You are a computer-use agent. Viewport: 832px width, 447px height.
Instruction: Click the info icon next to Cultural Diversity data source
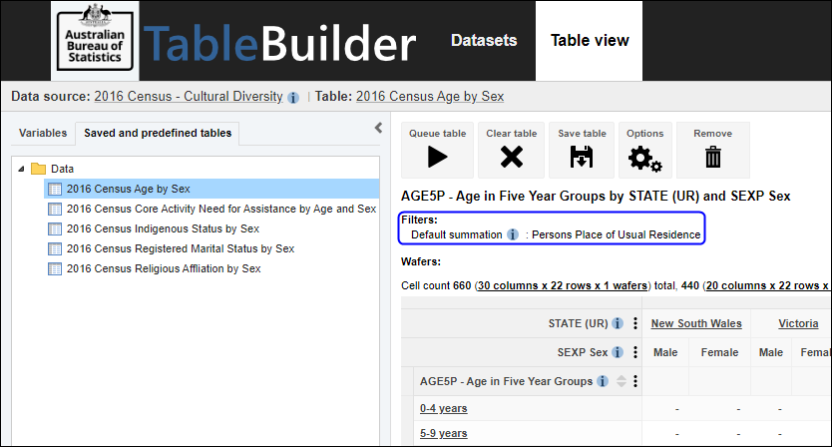pos(293,98)
